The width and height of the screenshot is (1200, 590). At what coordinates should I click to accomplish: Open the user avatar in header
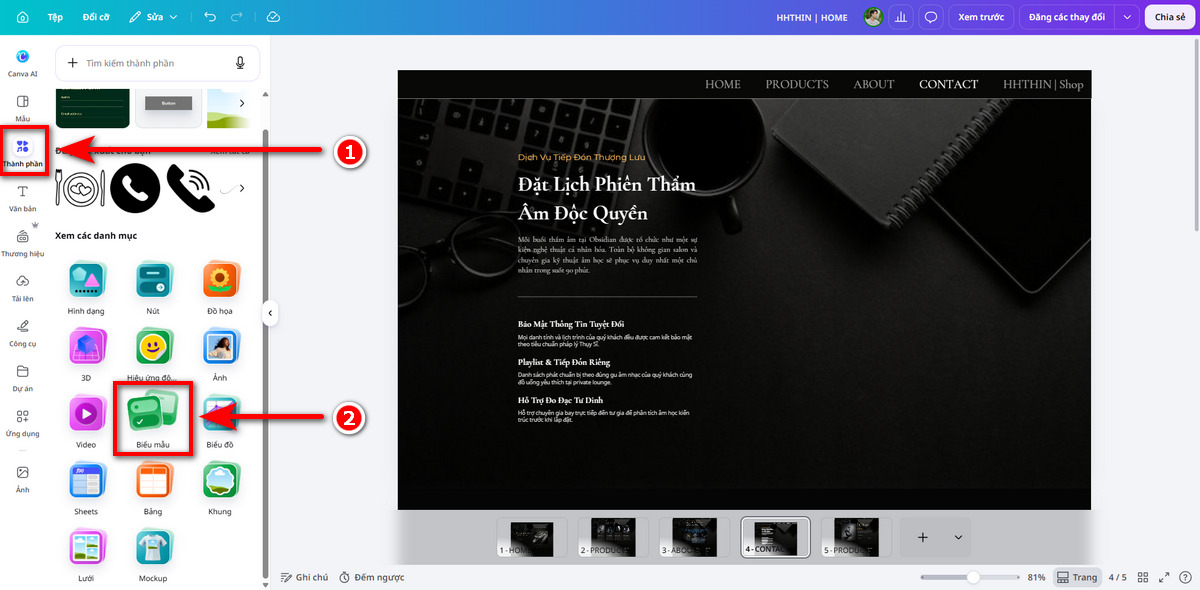pos(873,17)
